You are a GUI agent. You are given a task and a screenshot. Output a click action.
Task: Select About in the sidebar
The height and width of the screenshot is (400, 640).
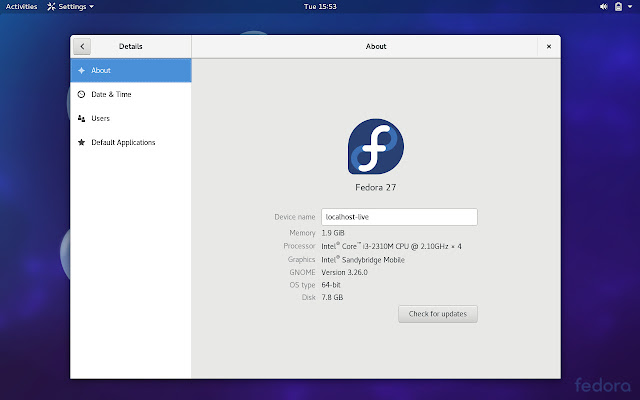tap(131, 70)
